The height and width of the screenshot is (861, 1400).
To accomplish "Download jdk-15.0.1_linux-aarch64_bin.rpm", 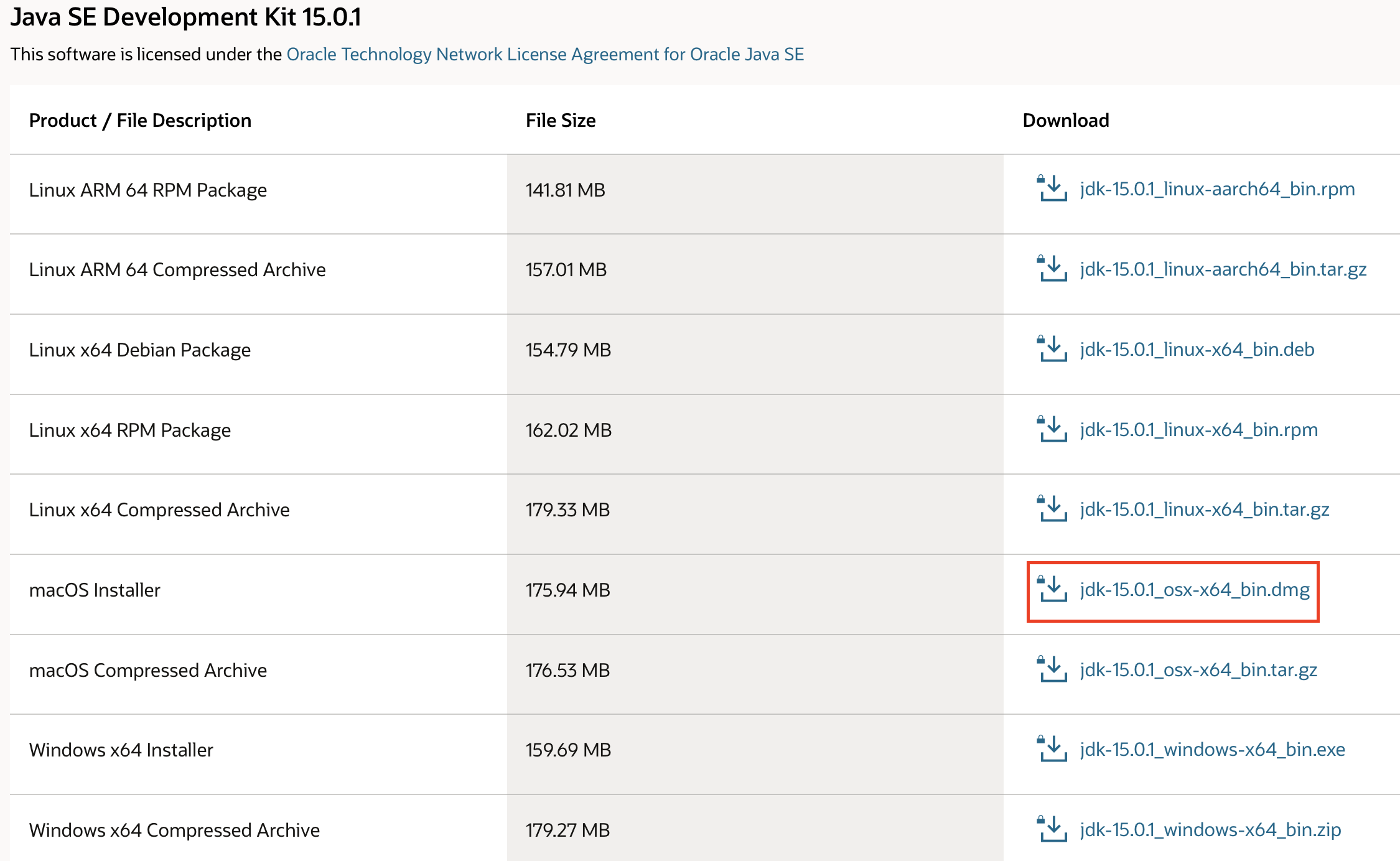I will click(x=1217, y=189).
